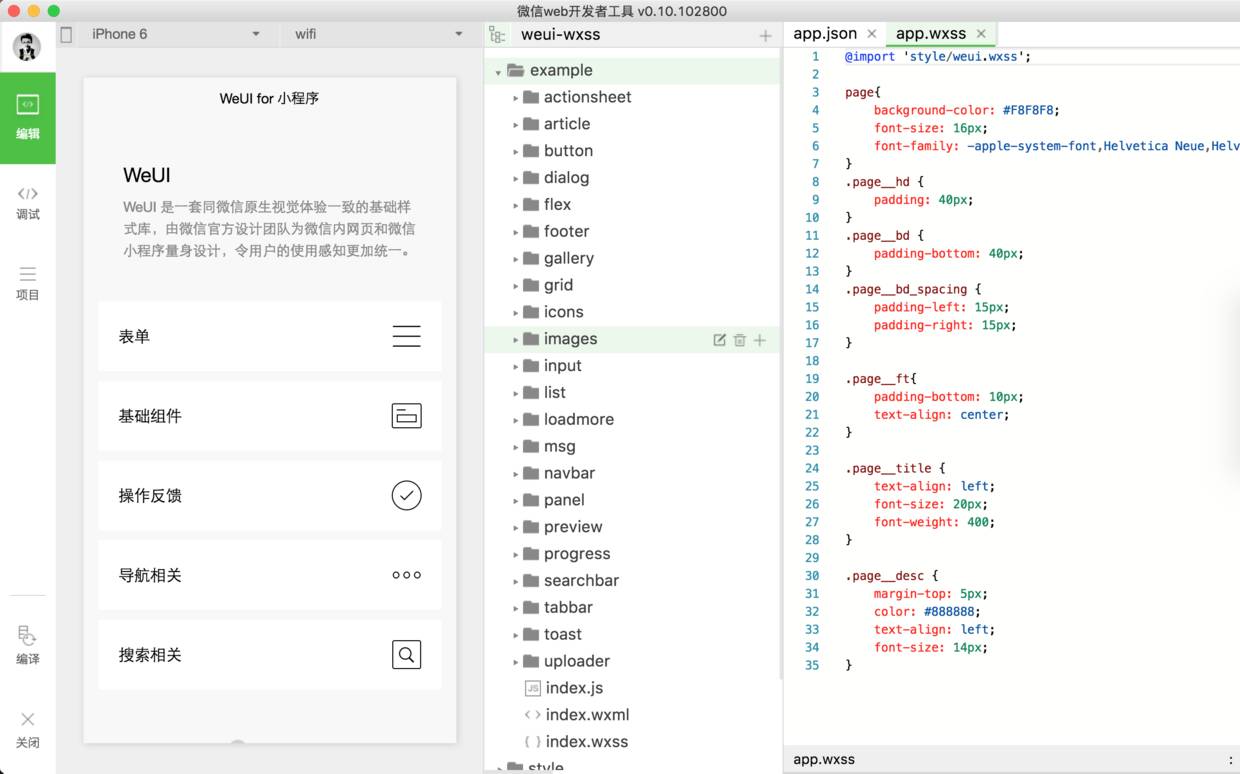Open the iPhone 6 device dropdown
1240x774 pixels.
(176, 34)
